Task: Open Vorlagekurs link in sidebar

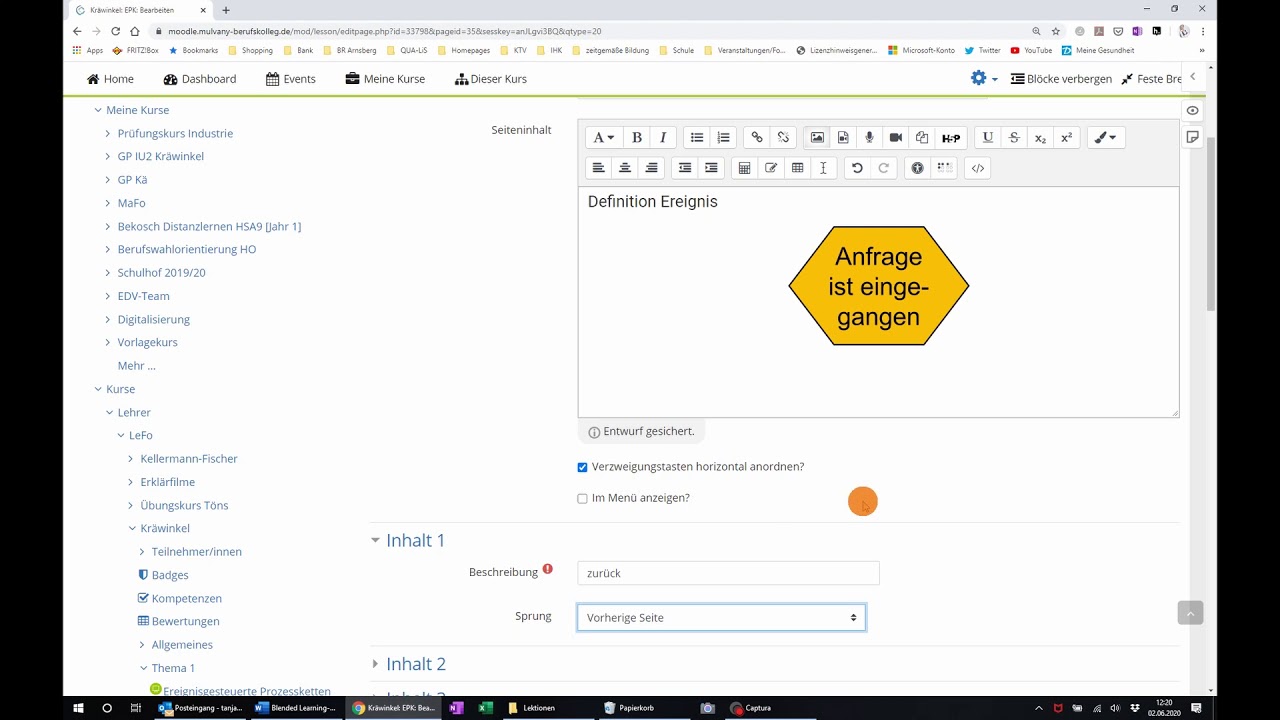Action: (x=147, y=342)
